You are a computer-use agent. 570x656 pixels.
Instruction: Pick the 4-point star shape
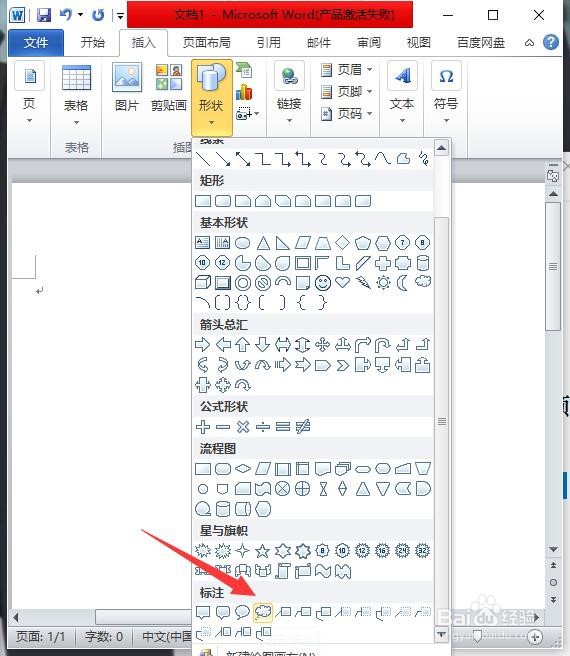tap(243, 551)
